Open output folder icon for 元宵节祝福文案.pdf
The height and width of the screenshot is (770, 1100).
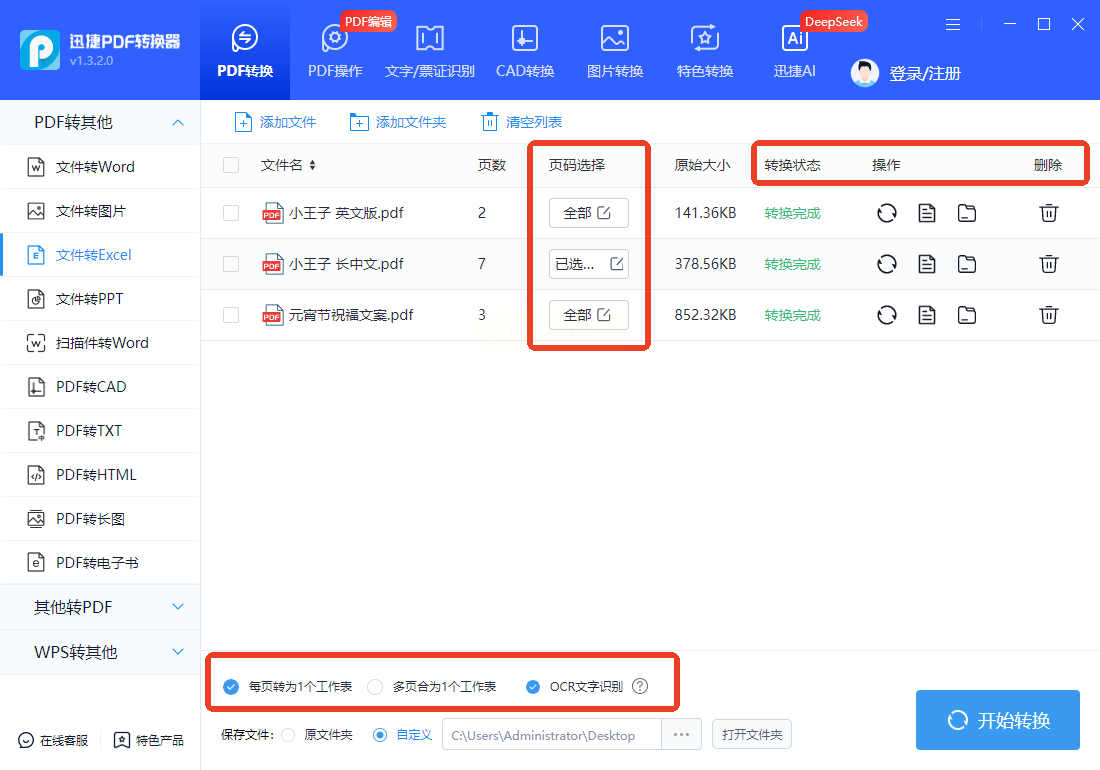coord(966,315)
